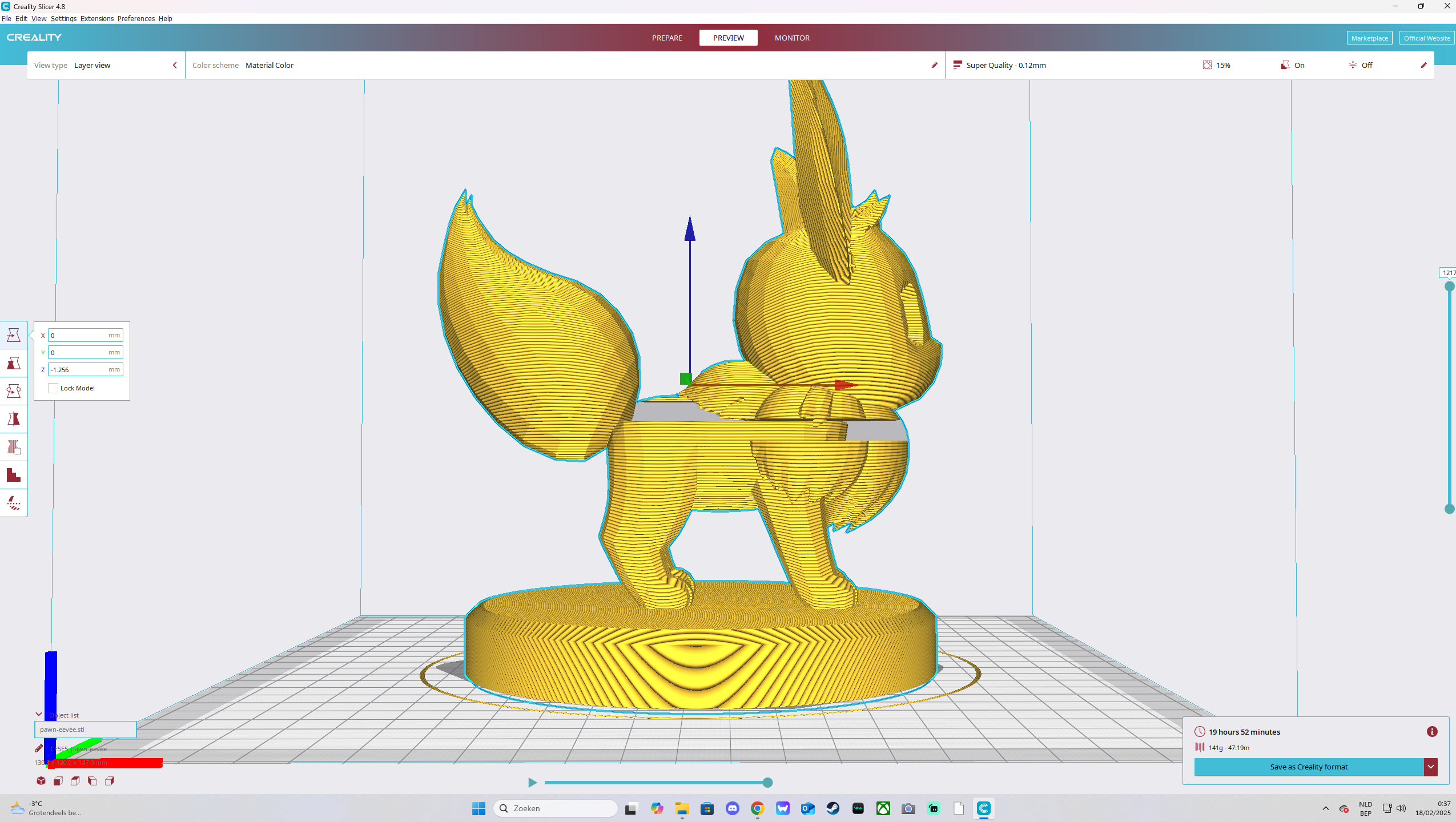1456x822 pixels.
Task: Open the File menu
Action: 6,19
